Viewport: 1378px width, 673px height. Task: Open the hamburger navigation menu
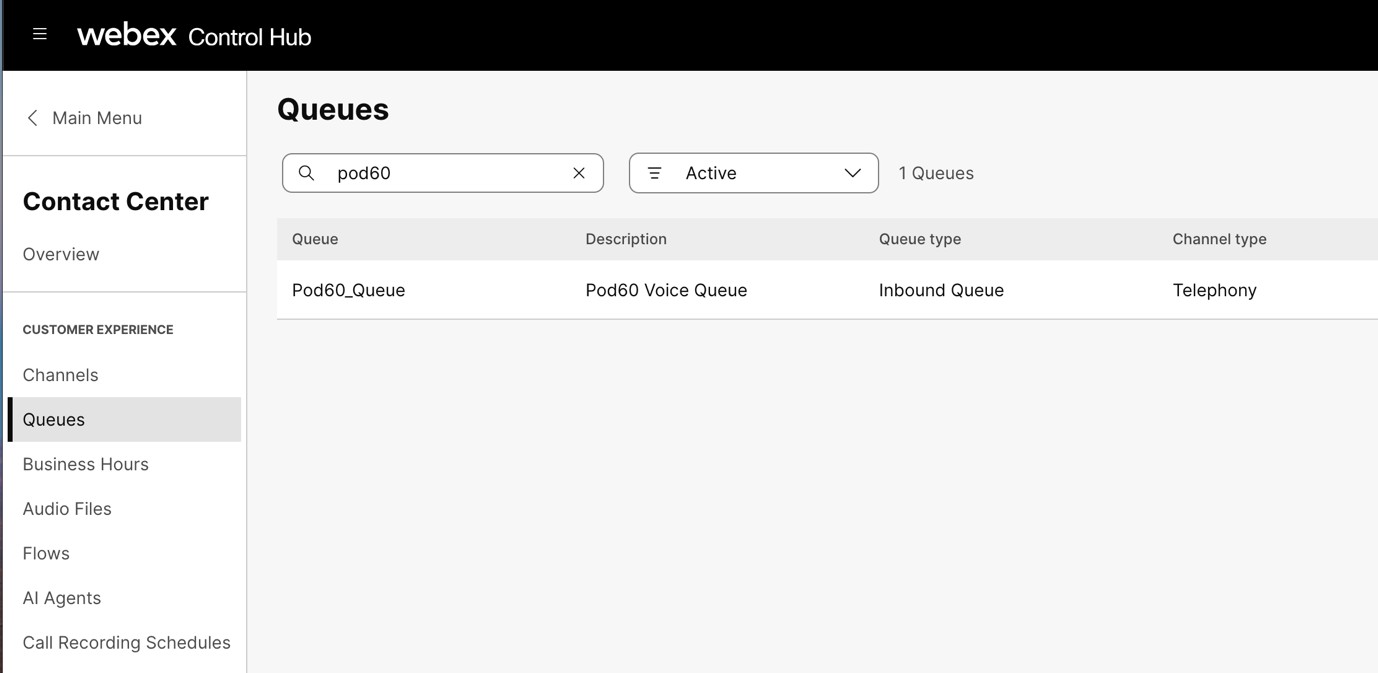pos(40,35)
